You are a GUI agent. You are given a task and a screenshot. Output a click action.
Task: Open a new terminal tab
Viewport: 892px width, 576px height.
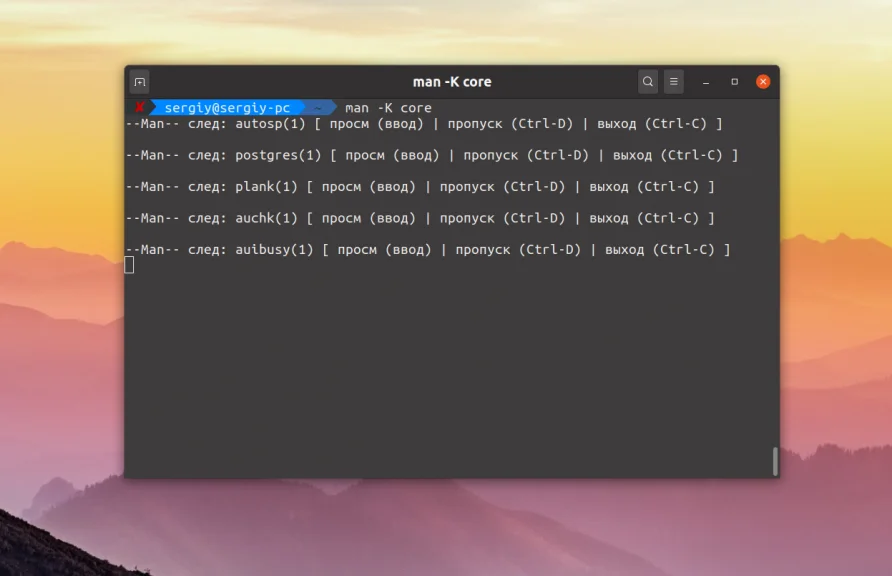coord(139,82)
